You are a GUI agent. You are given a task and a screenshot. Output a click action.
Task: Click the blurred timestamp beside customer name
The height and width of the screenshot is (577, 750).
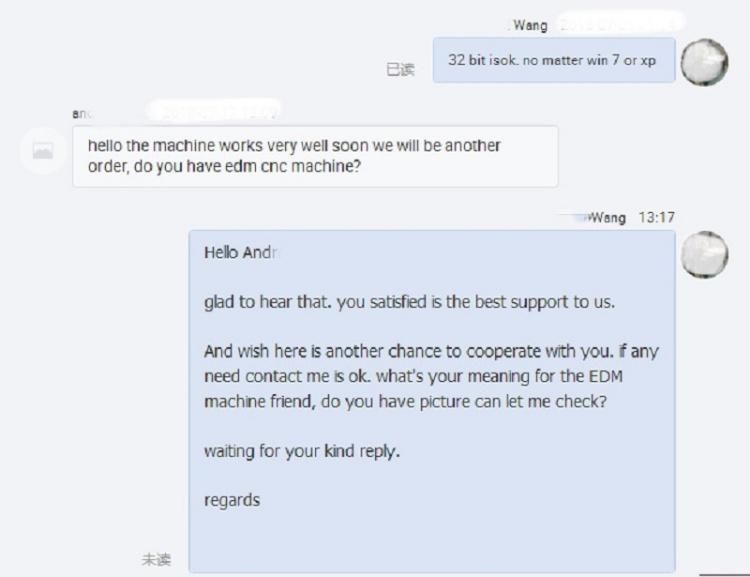point(213,111)
